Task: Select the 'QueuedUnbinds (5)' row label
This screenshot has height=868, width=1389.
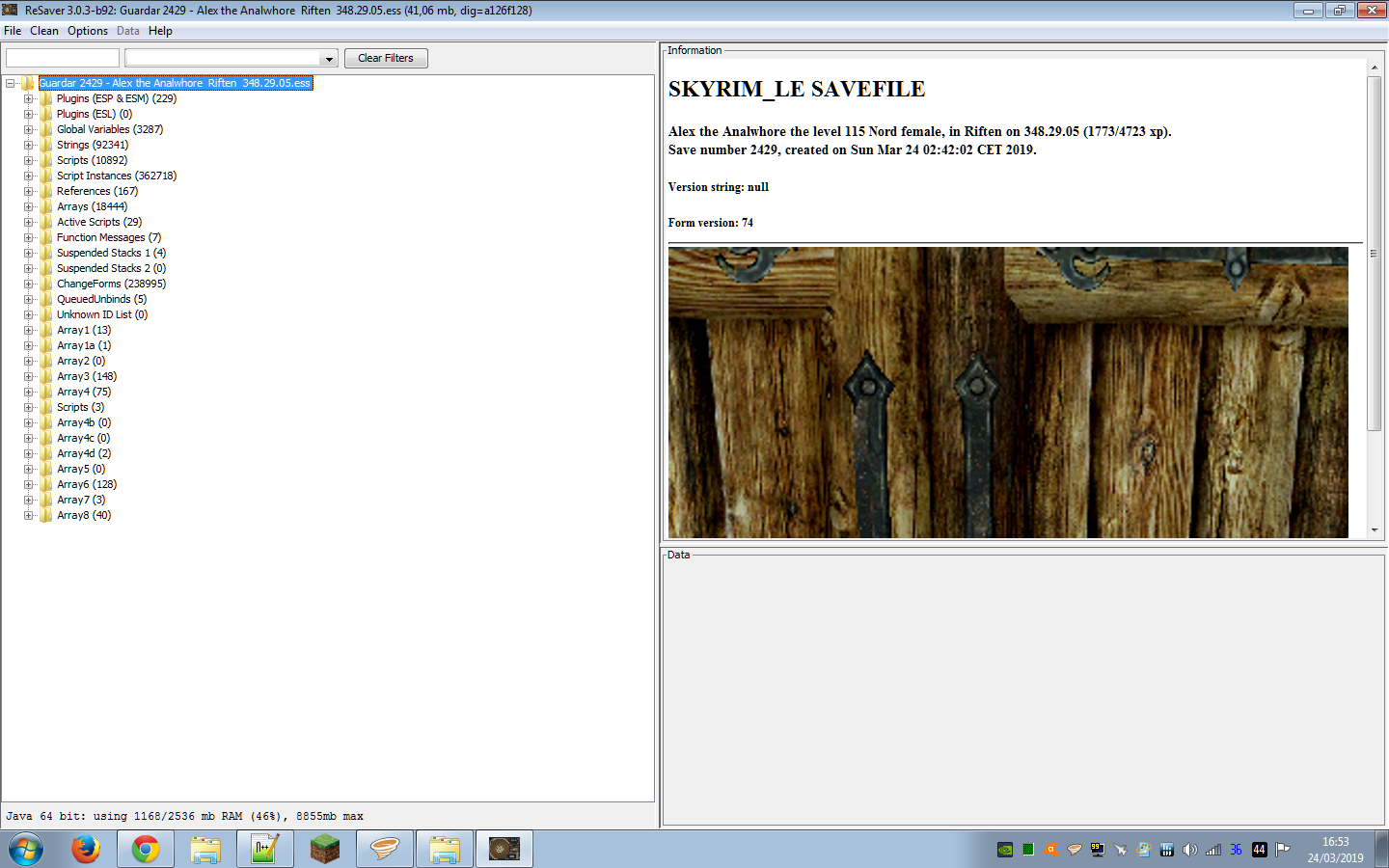Action: coord(101,299)
